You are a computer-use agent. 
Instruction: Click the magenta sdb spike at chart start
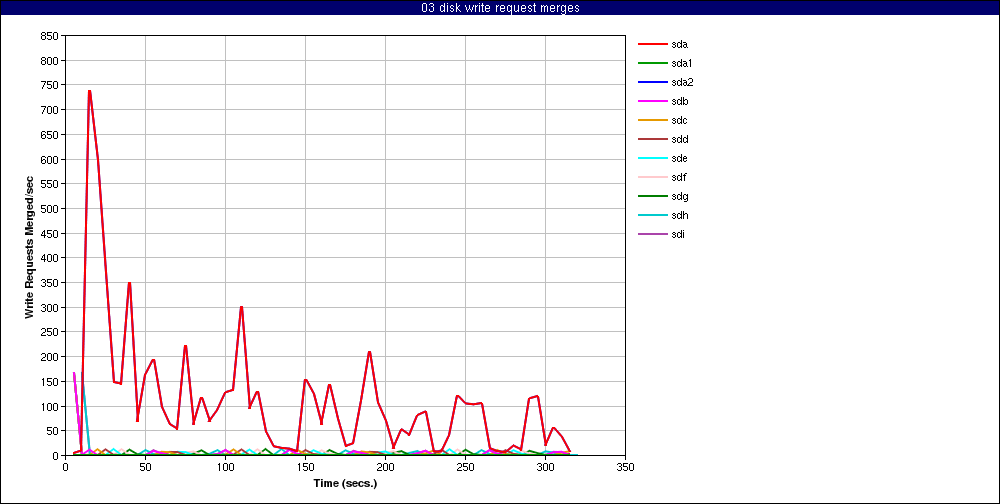point(74,373)
